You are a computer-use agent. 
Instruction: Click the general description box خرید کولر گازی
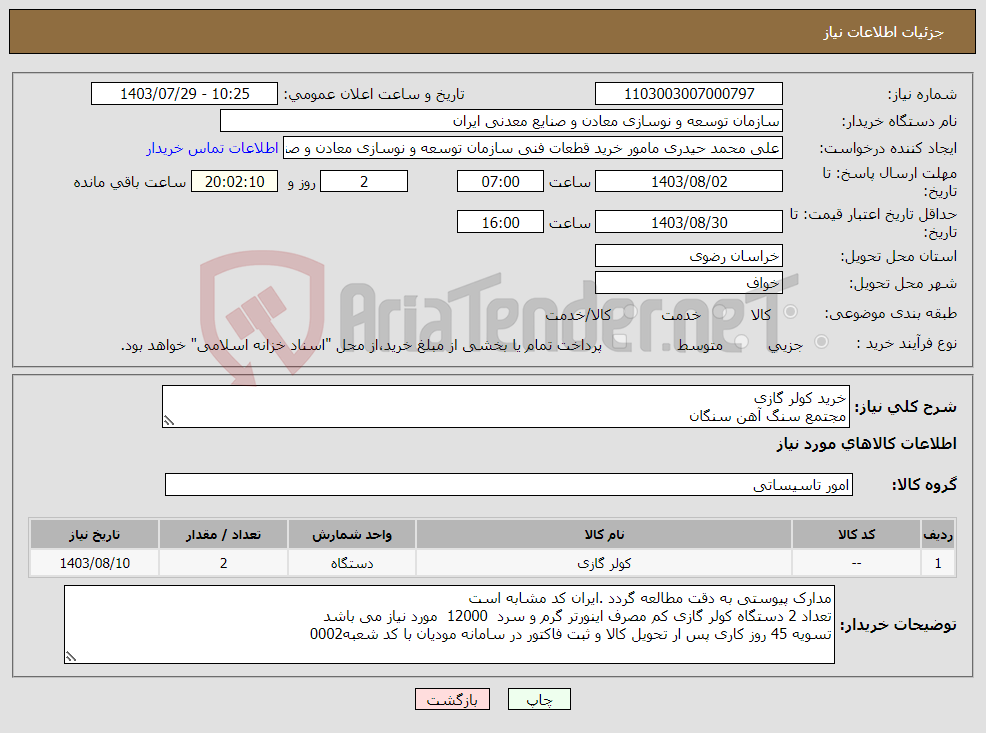(506, 407)
